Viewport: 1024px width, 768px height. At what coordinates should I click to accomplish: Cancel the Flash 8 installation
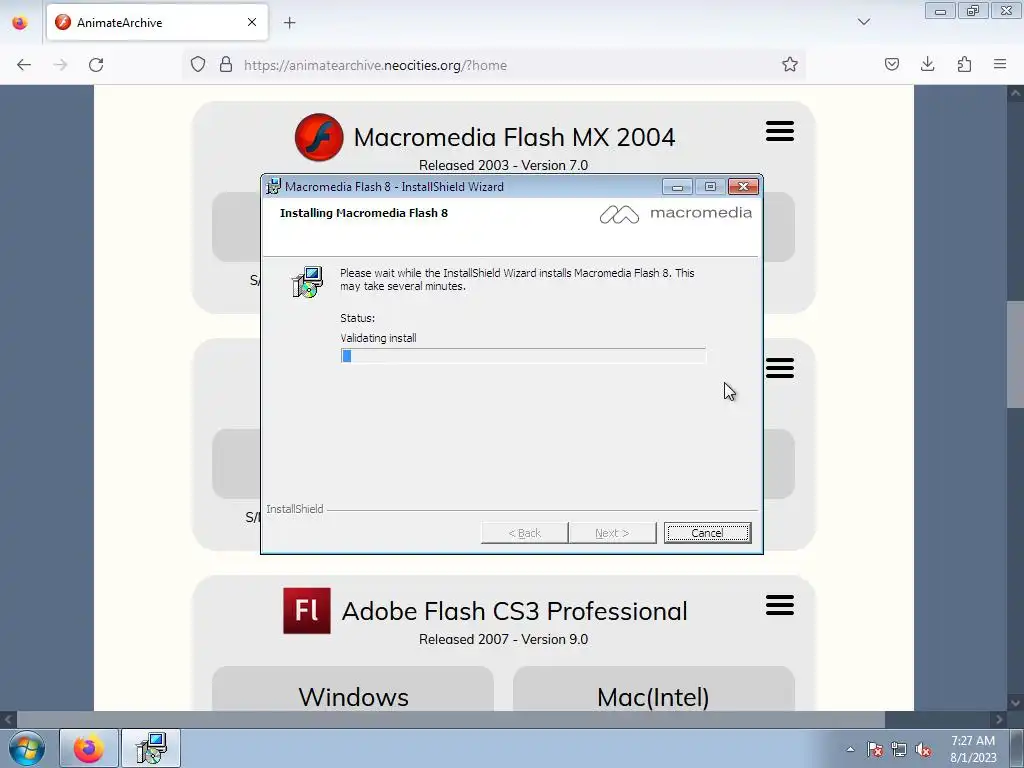coord(707,533)
